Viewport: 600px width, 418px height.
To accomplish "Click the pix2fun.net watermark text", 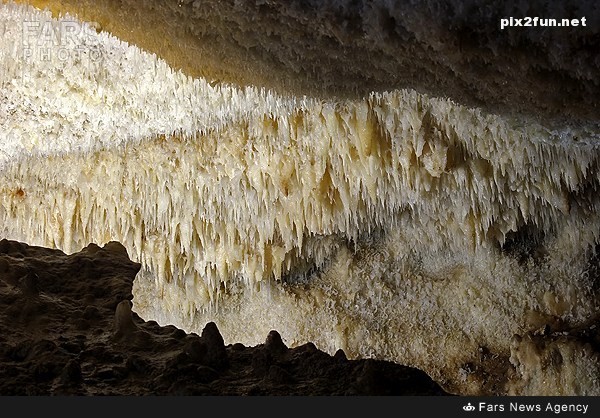I will pyautogui.click(x=543, y=22).
